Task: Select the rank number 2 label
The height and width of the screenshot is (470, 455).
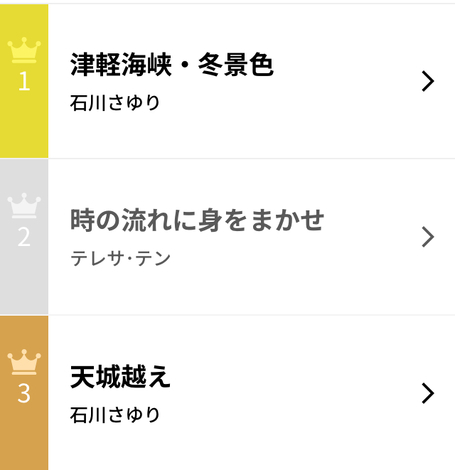Action: tap(24, 237)
